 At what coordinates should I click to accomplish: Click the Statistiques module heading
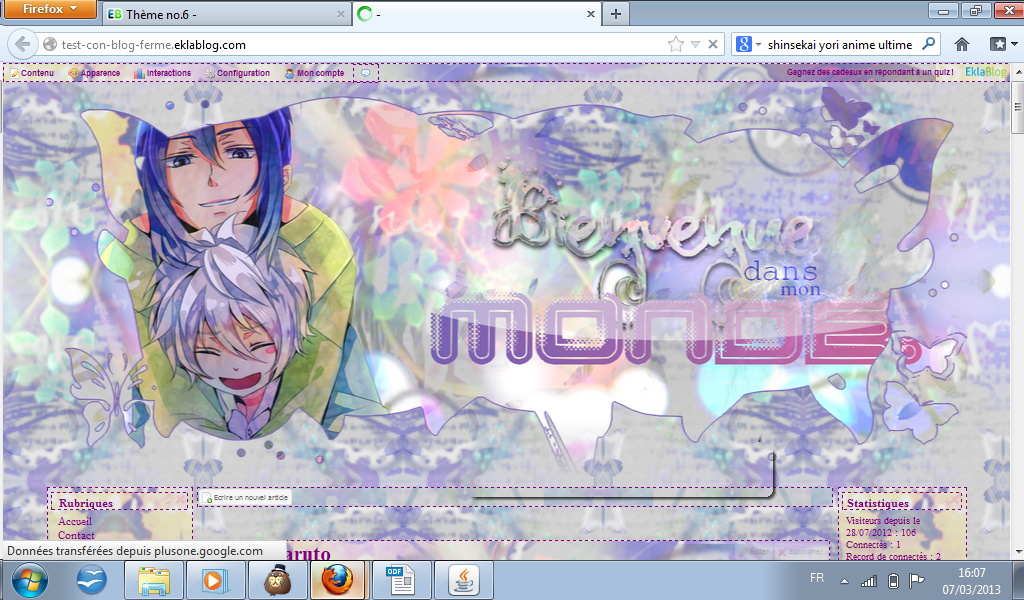(878, 503)
